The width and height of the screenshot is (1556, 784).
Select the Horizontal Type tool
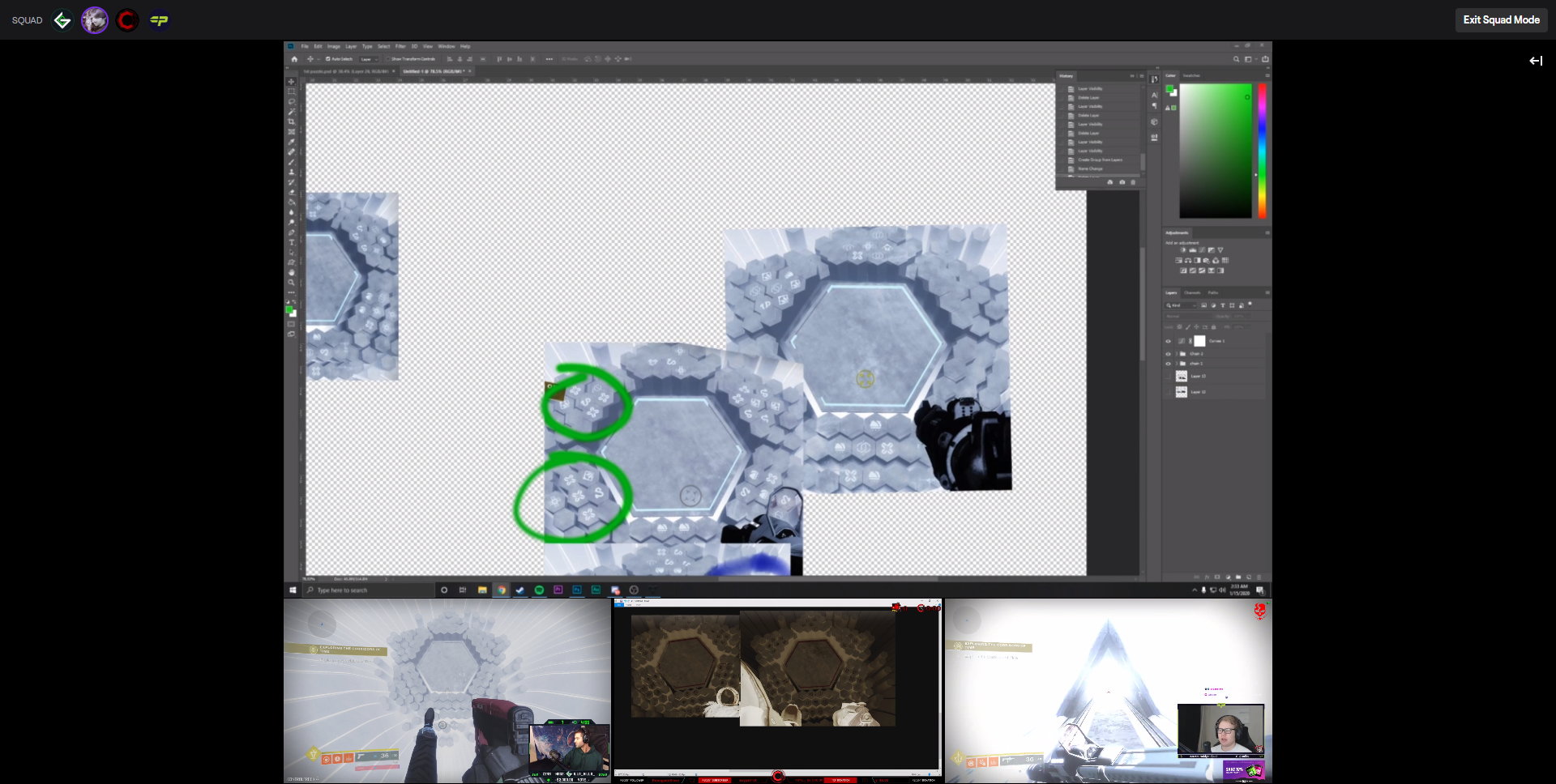coord(291,242)
